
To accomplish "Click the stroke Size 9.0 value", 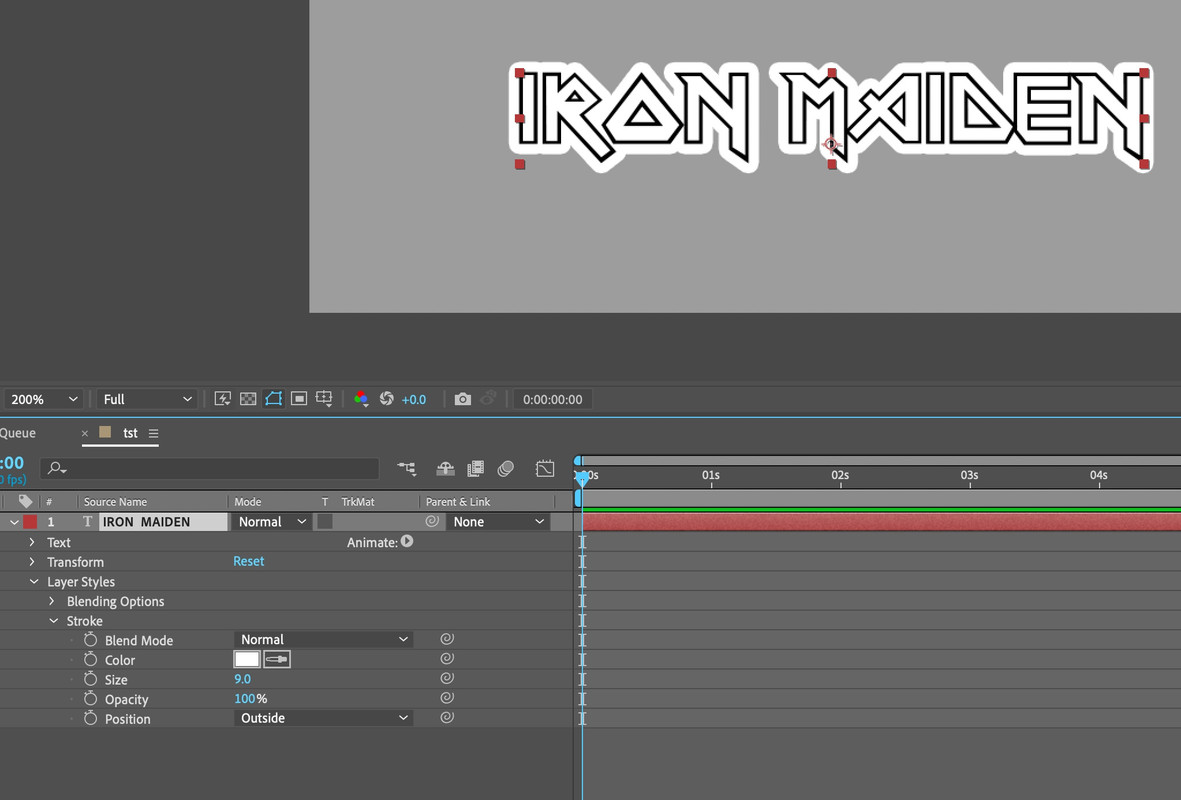I will pos(243,679).
